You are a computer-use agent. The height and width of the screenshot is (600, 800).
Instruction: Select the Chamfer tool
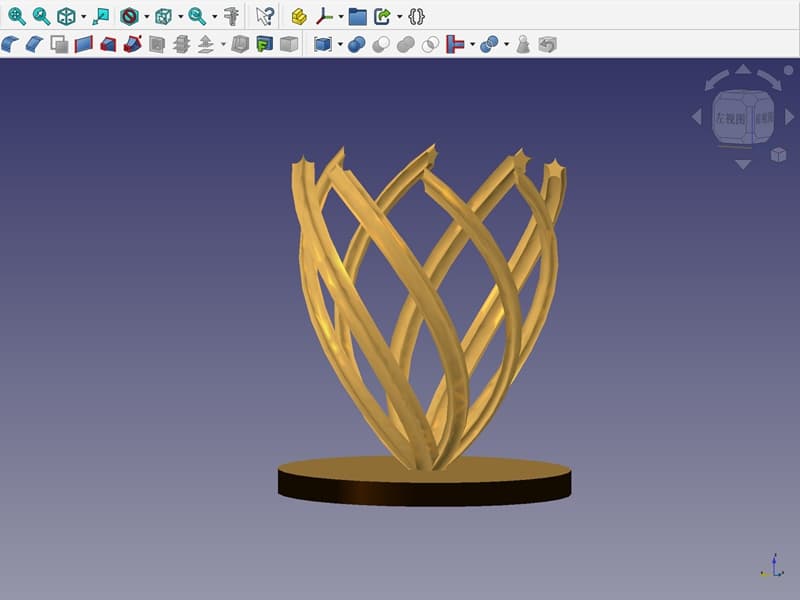tap(35, 44)
